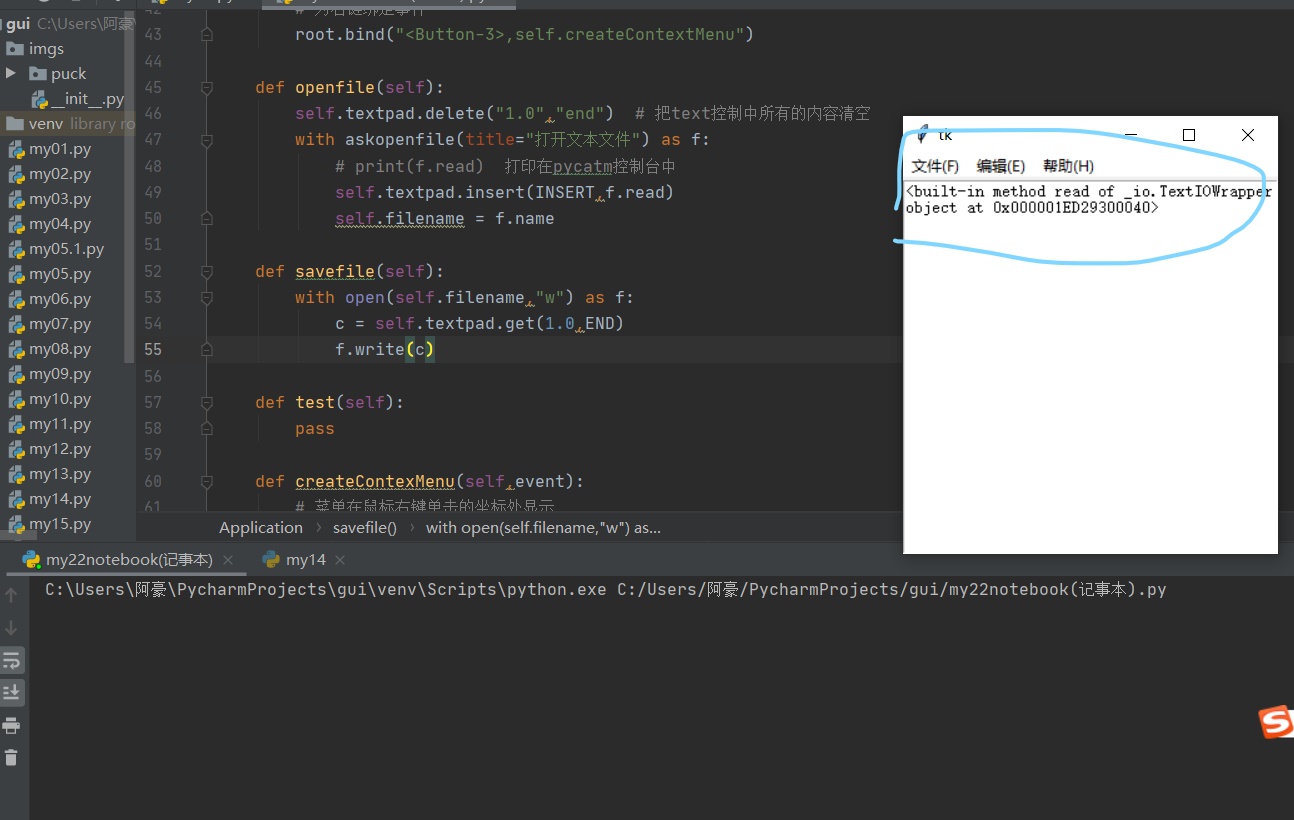
Task: Select my05.py in project tree
Action: click(60, 274)
